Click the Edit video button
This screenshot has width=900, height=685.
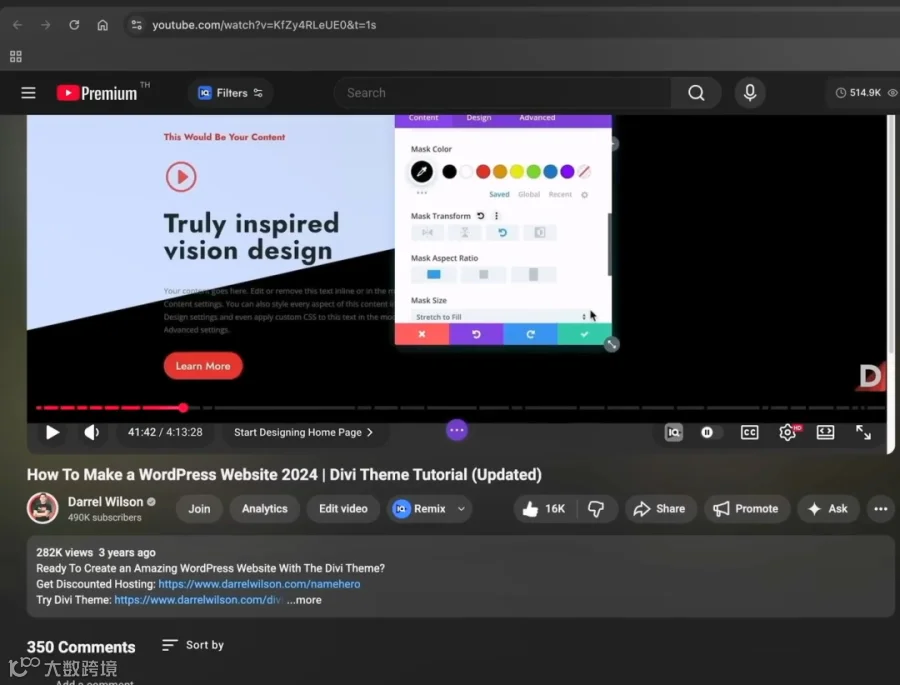coord(343,509)
